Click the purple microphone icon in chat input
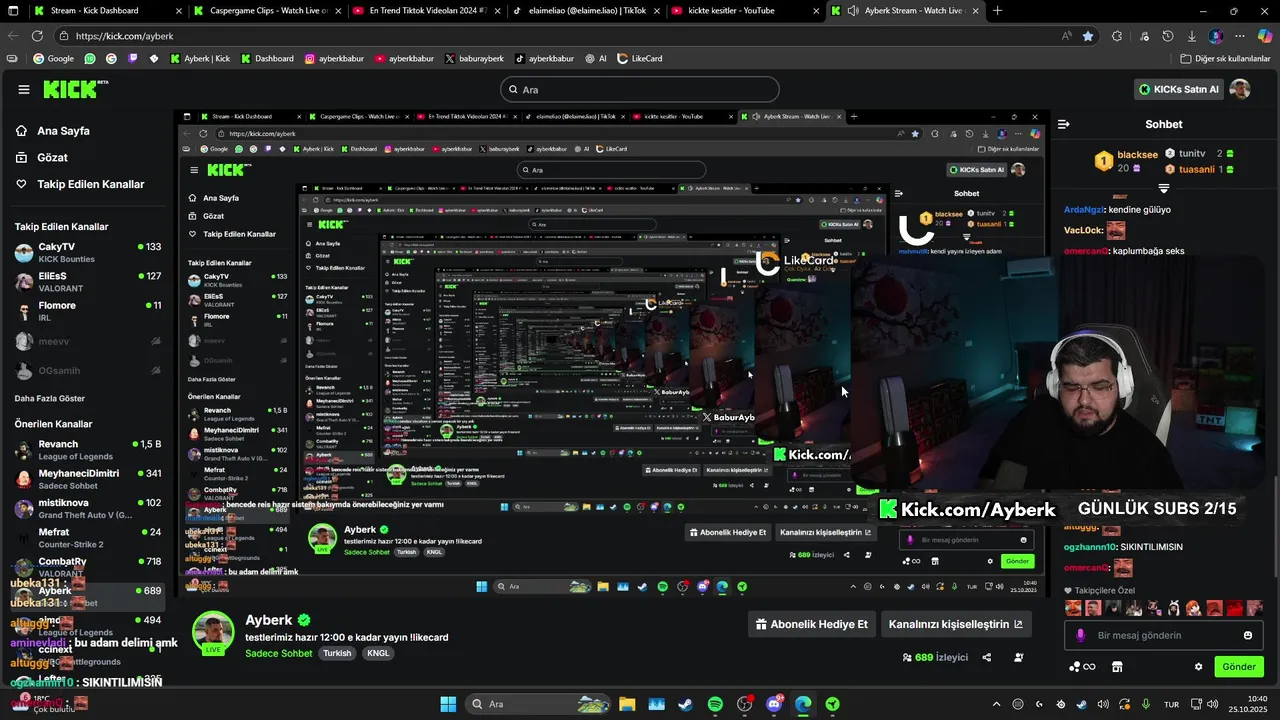The image size is (1280, 720). pyautogui.click(x=1081, y=635)
